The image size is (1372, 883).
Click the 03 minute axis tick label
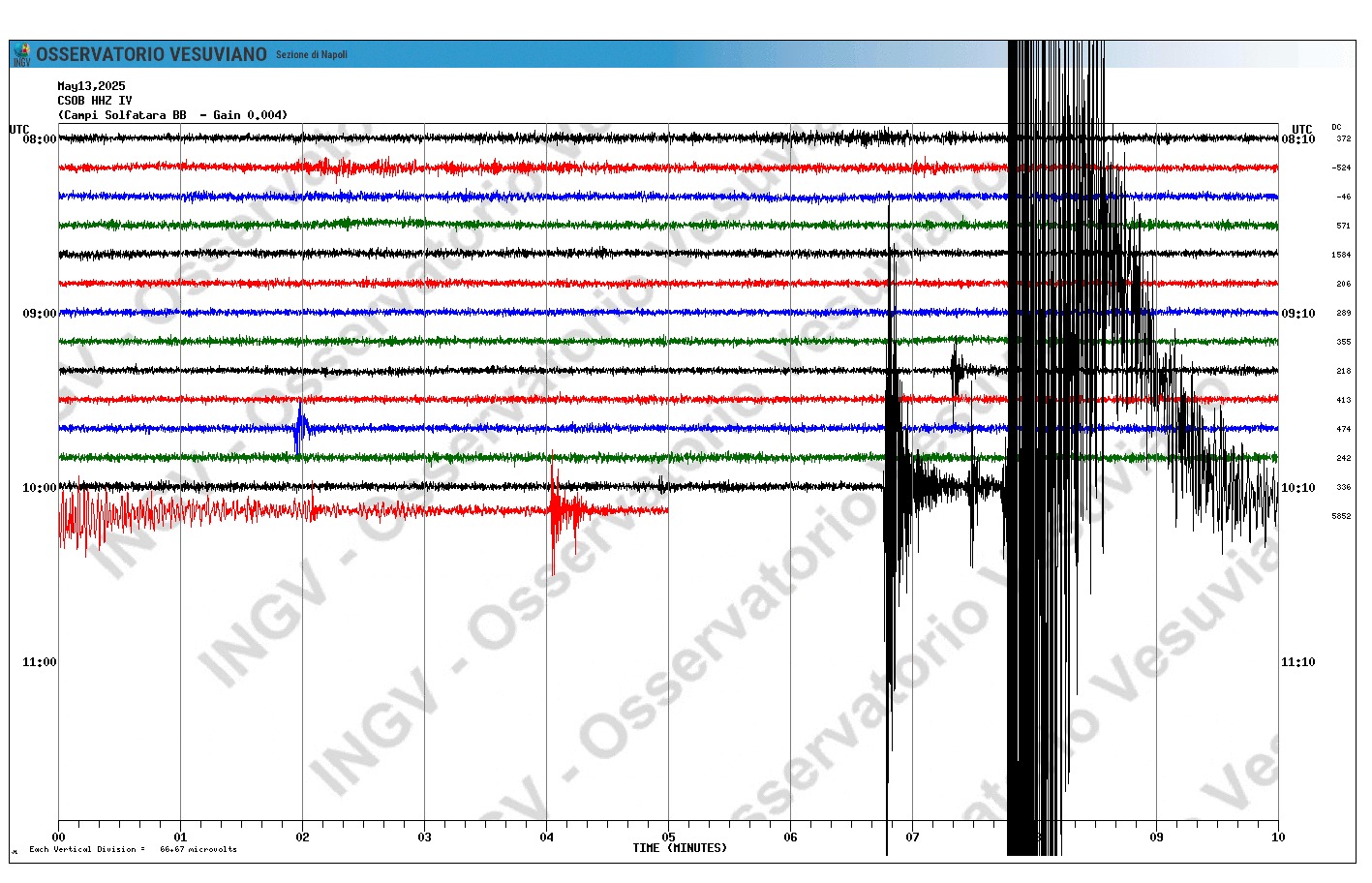(x=425, y=837)
